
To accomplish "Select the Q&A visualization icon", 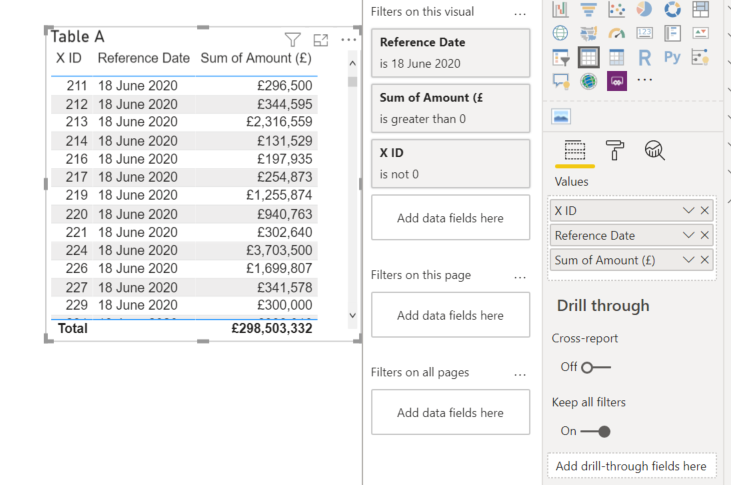I will (x=561, y=82).
